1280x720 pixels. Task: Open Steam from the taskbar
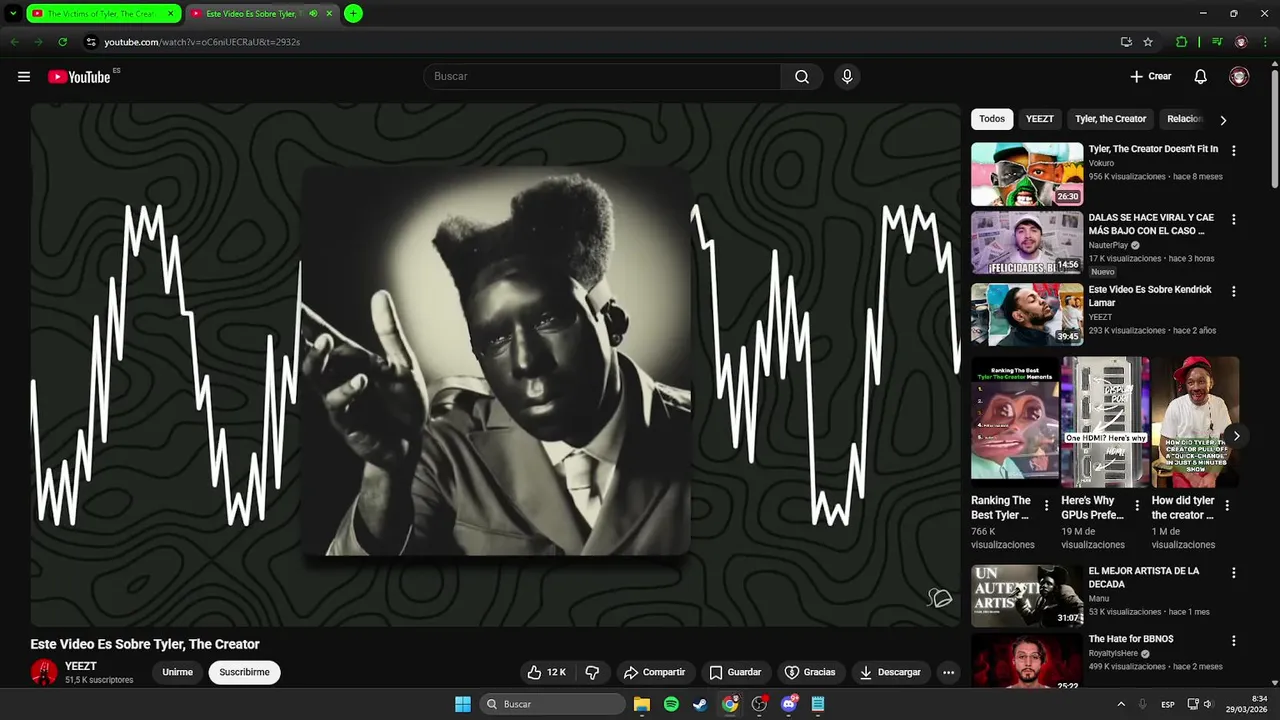tap(700, 704)
